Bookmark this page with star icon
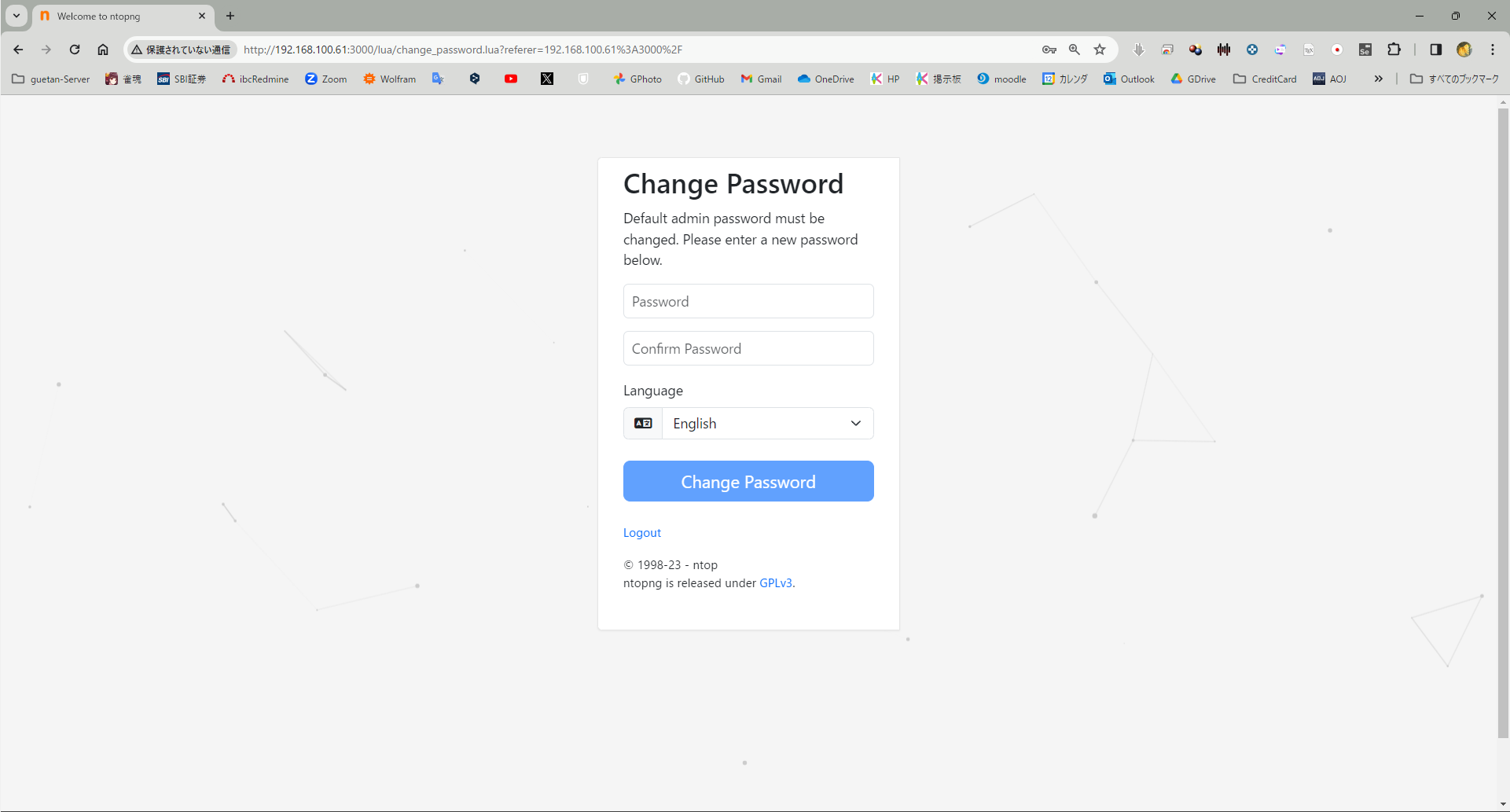This screenshot has height=812, width=1510. [1100, 50]
